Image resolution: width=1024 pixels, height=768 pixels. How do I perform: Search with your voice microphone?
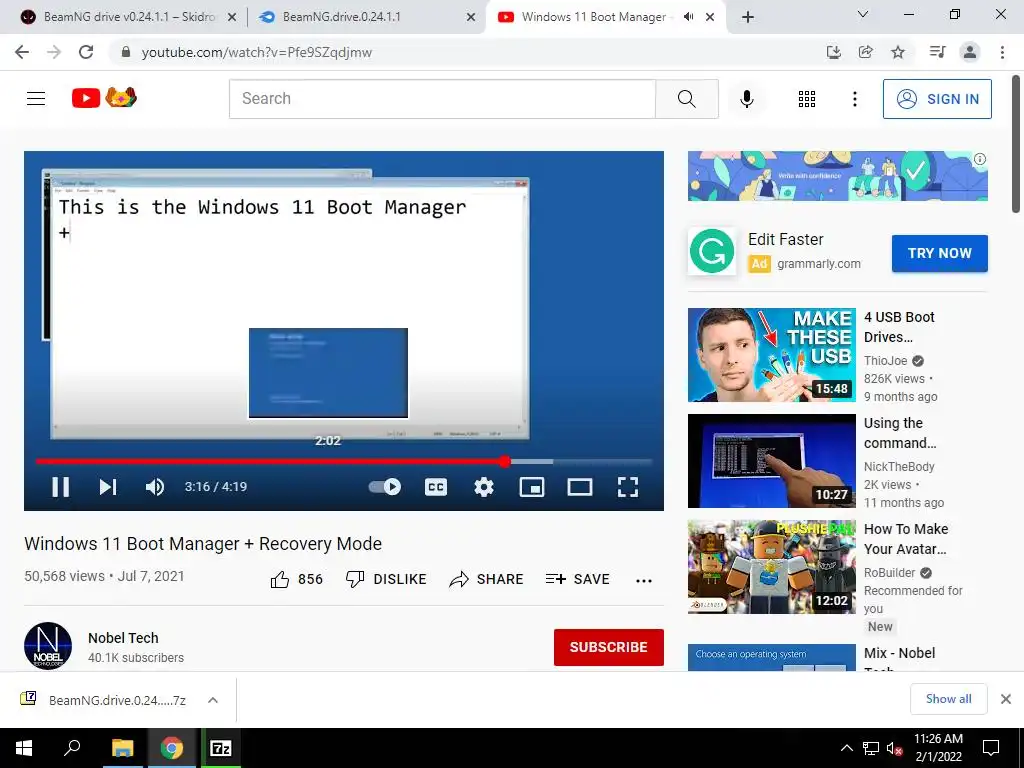click(747, 99)
